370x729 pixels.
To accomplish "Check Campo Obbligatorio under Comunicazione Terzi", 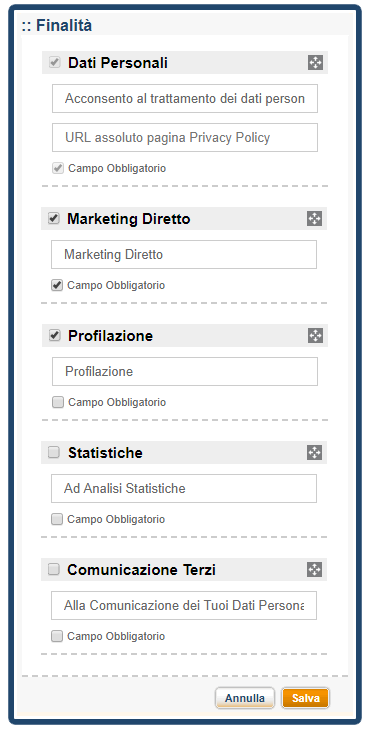I will point(57,636).
